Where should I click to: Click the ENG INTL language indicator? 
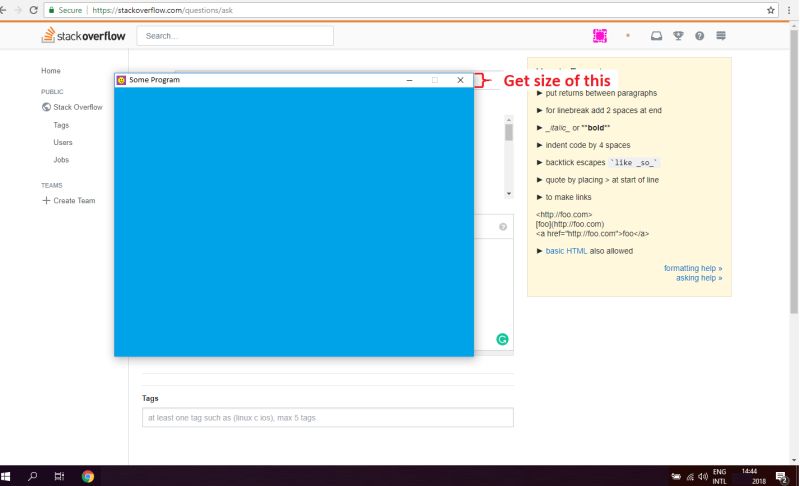tap(719, 476)
